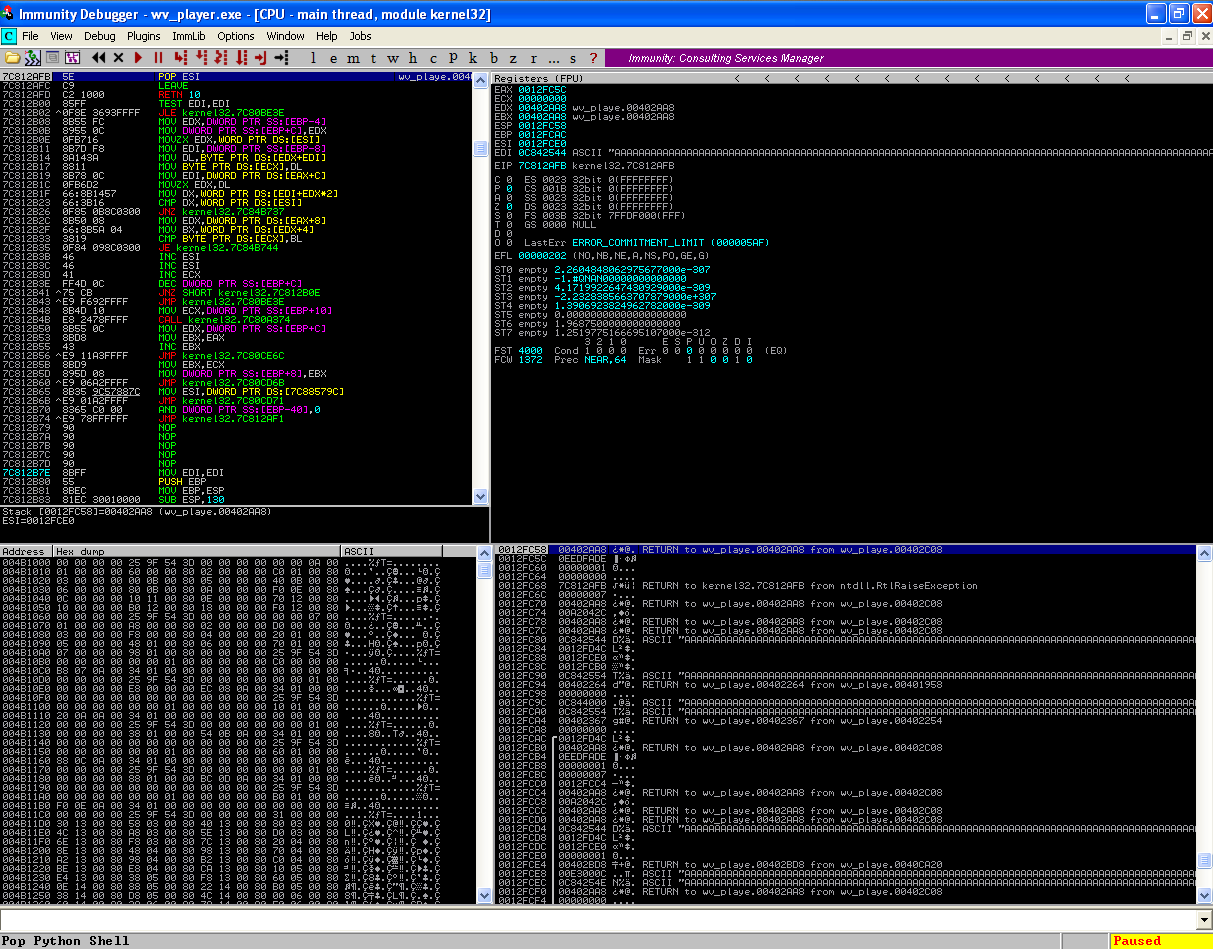Show breakpoints with 'b' button
This screenshot has height=949, width=1213.
click(x=494, y=58)
